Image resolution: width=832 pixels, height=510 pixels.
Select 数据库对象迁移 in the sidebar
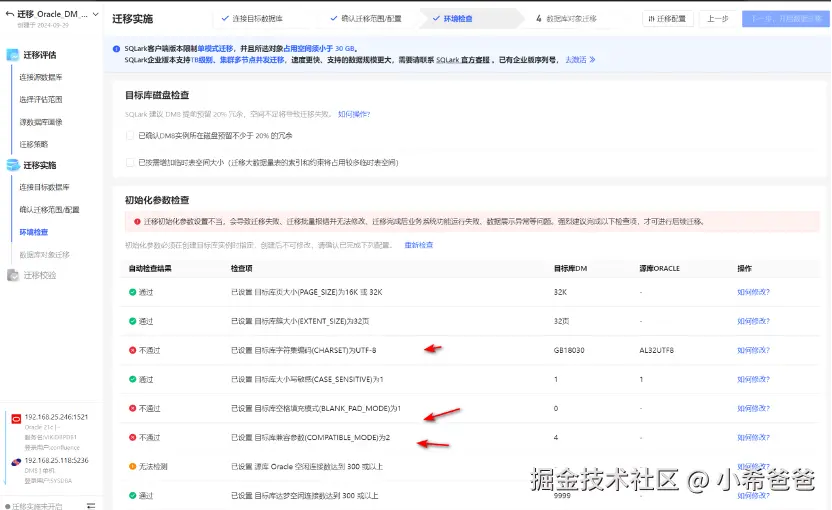[x=45, y=255]
